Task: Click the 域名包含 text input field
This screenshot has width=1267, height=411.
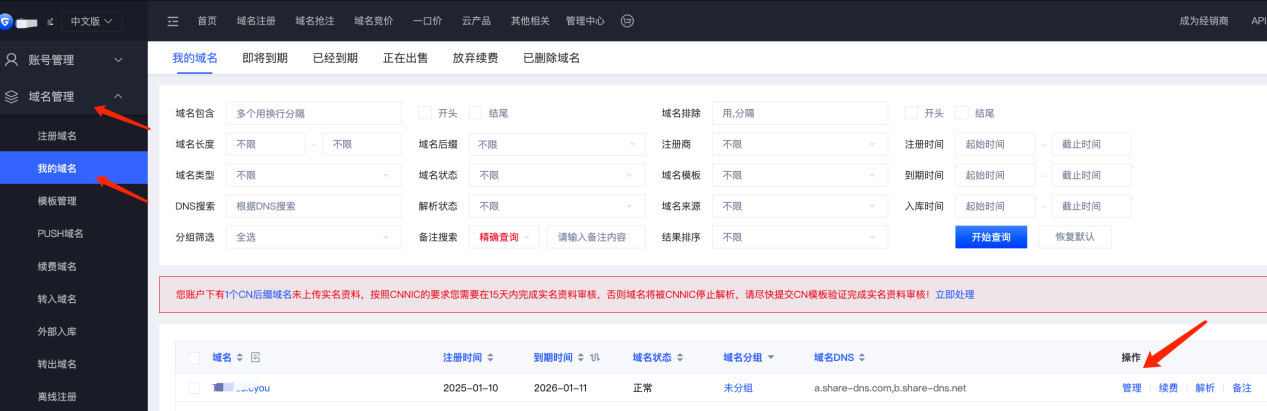Action: (315, 113)
